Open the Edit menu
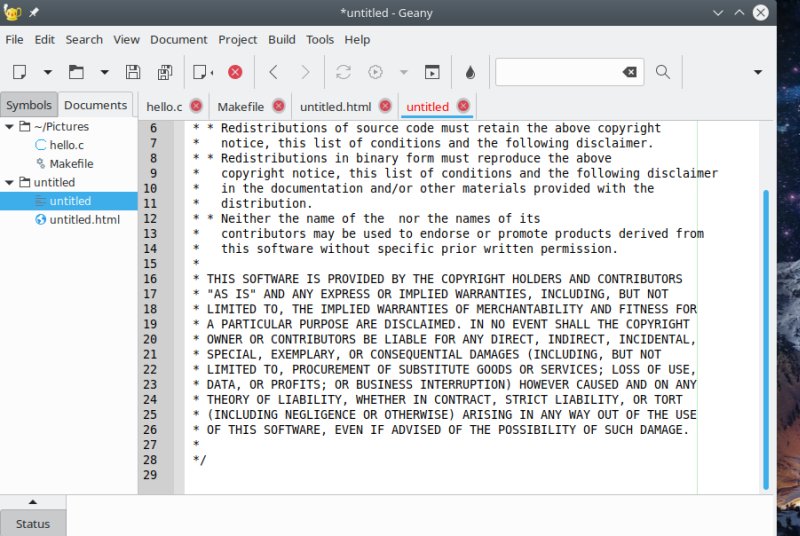The image size is (800, 536). 44,39
